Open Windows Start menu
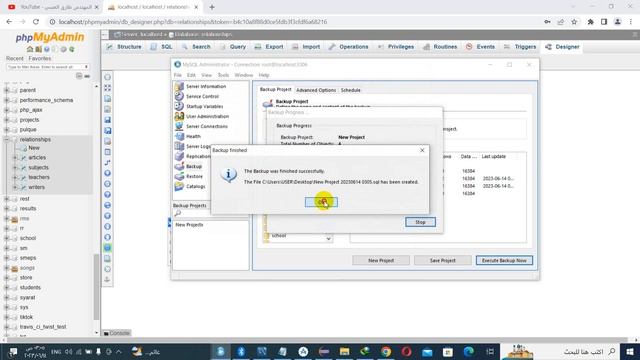Screen dimensions: 640x360 click(630, 351)
